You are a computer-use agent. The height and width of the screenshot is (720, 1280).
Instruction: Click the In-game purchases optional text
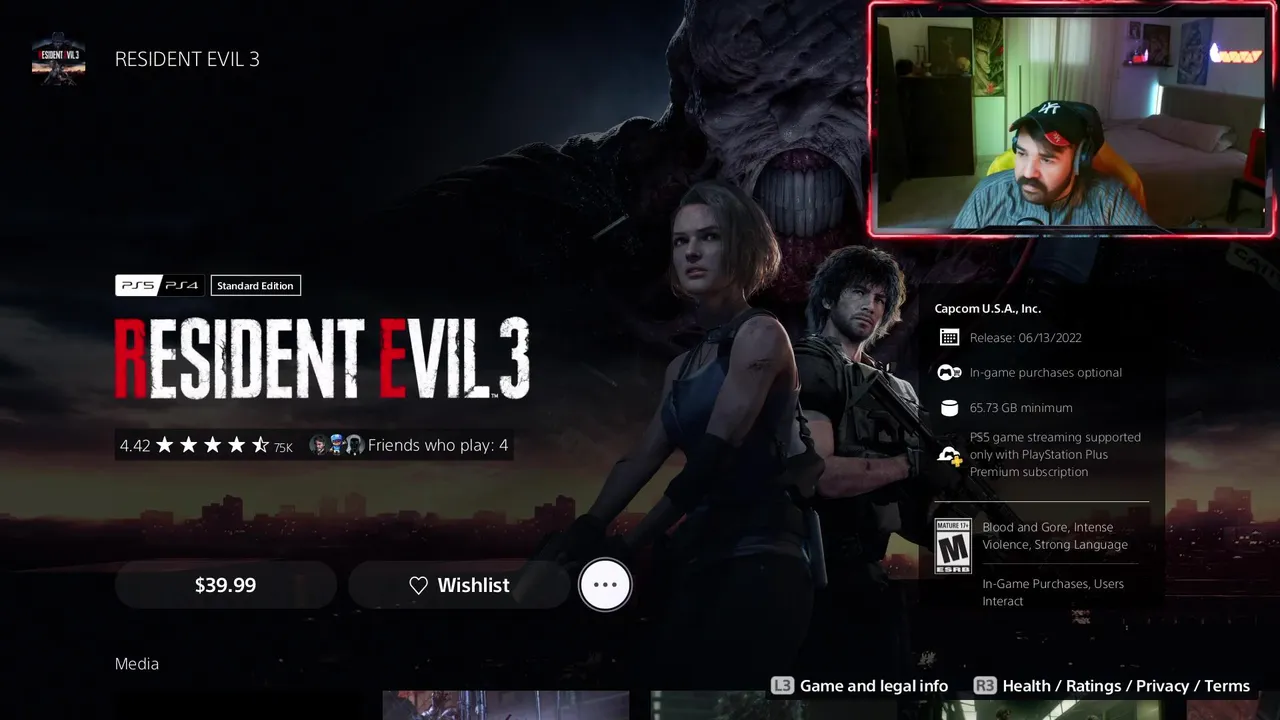1046,373
